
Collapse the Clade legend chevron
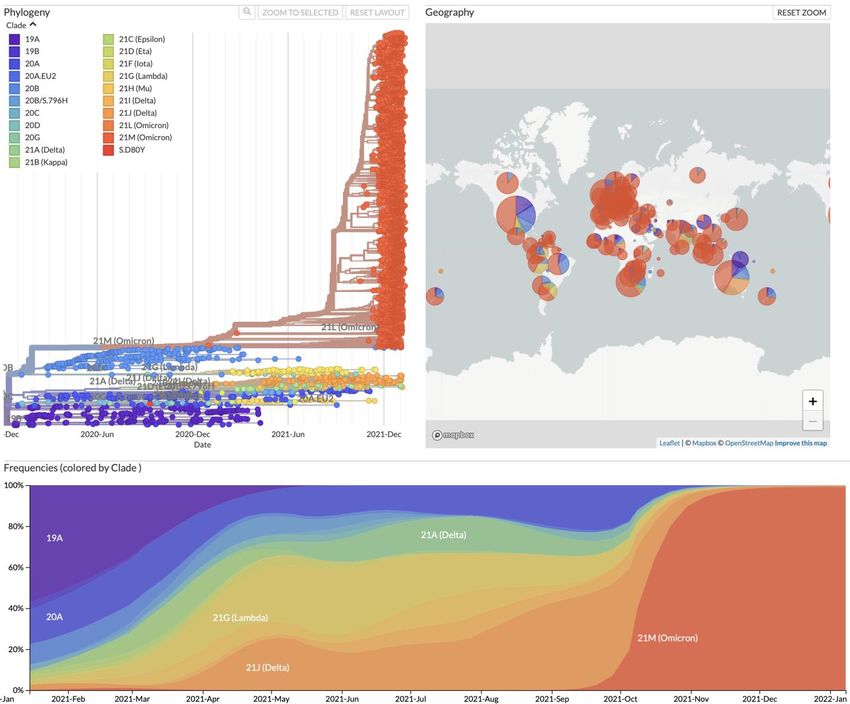[33, 25]
